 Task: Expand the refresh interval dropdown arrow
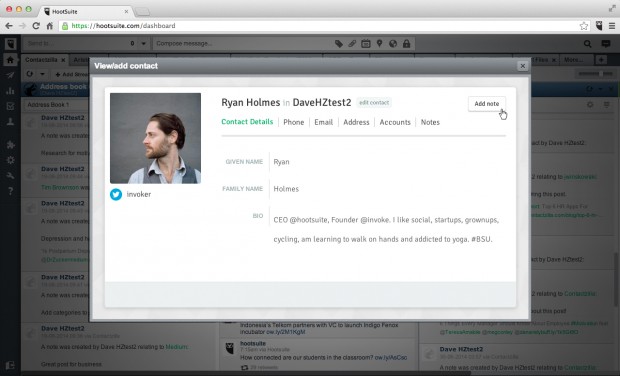click(x=42, y=74)
